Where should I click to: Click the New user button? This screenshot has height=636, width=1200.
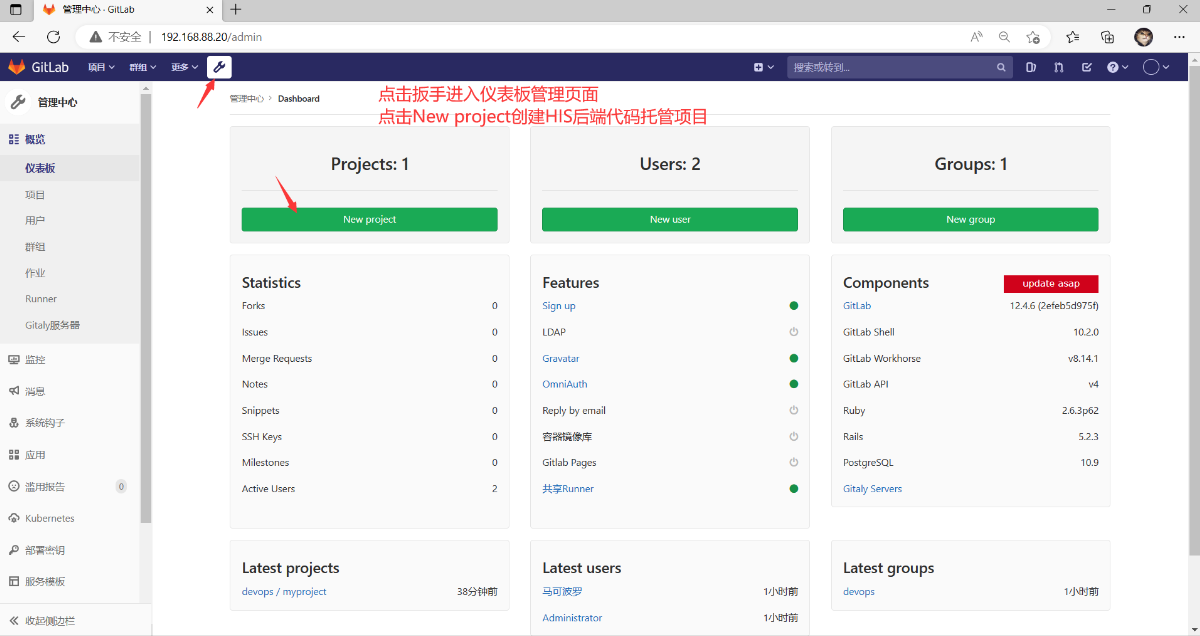point(670,219)
